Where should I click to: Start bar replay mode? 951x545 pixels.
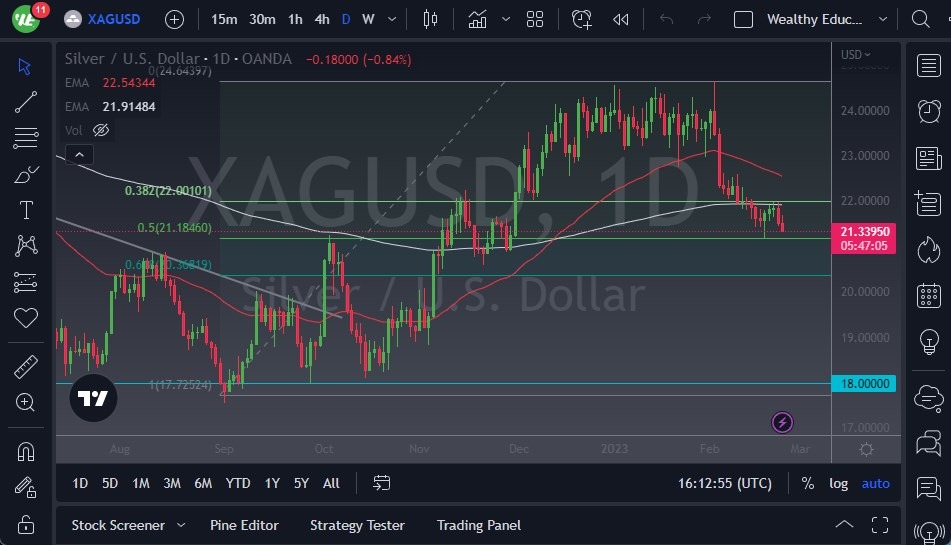click(620, 19)
